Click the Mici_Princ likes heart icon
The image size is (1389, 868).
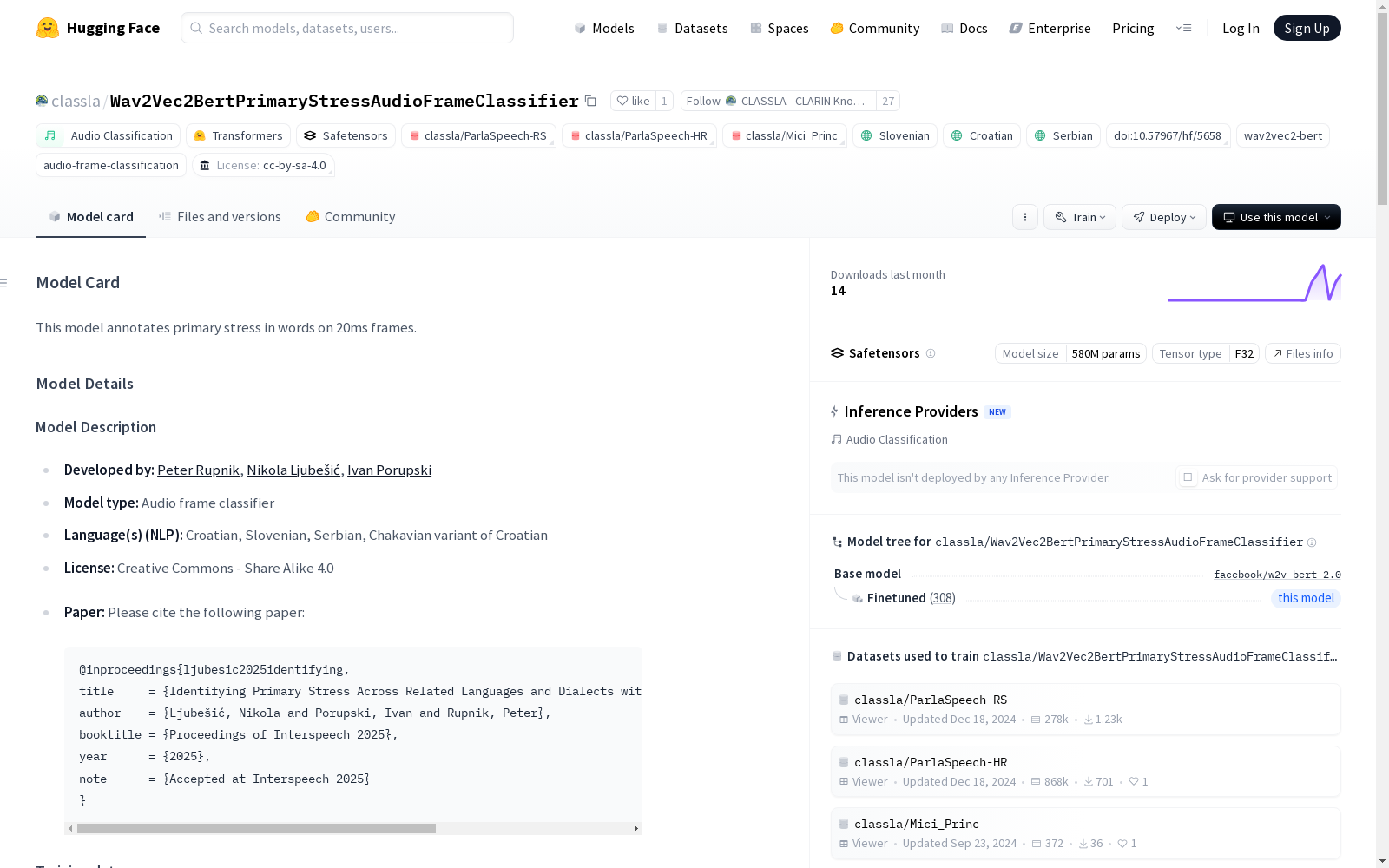click(1122, 843)
